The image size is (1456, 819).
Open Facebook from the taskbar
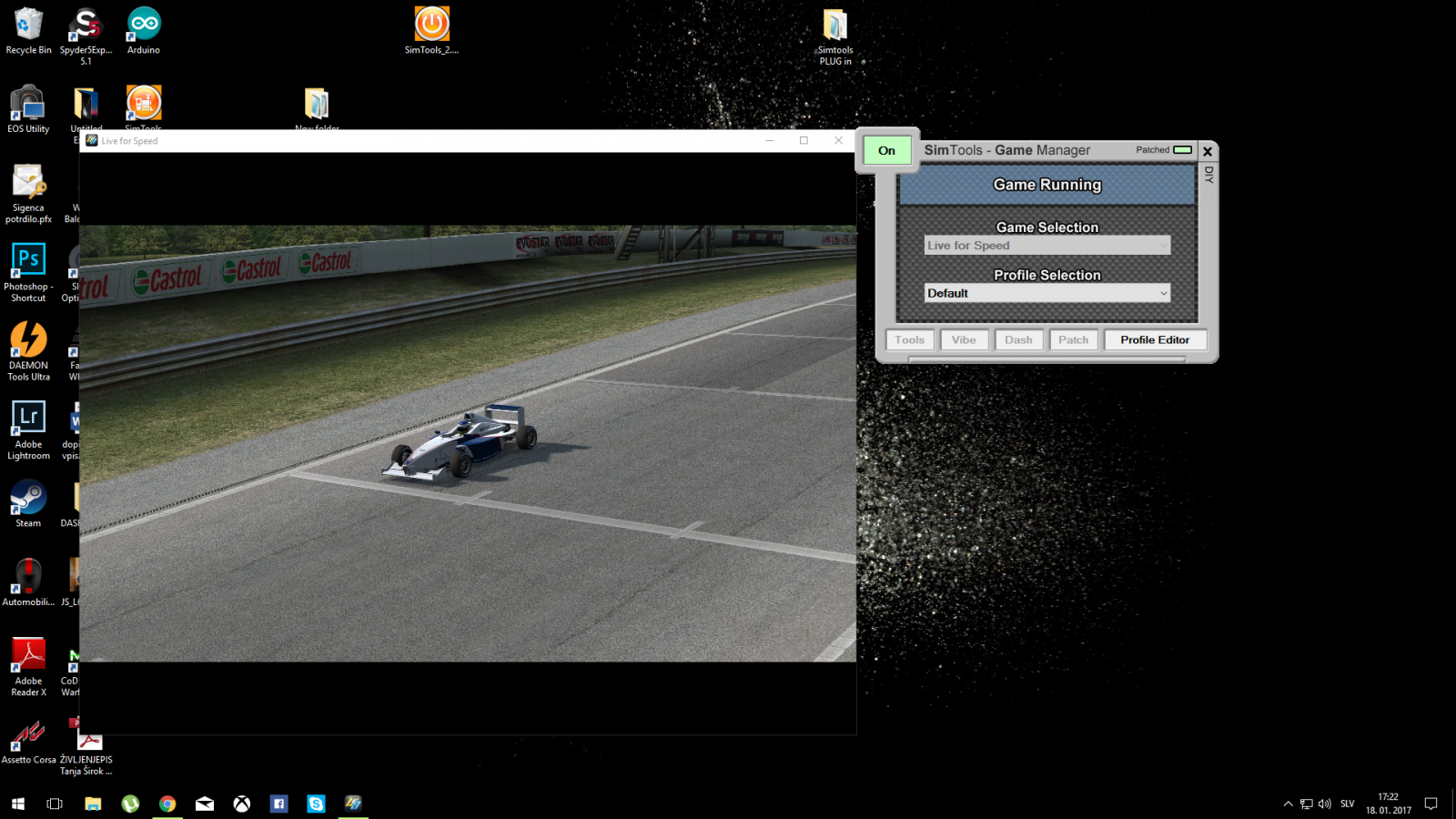point(279,804)
